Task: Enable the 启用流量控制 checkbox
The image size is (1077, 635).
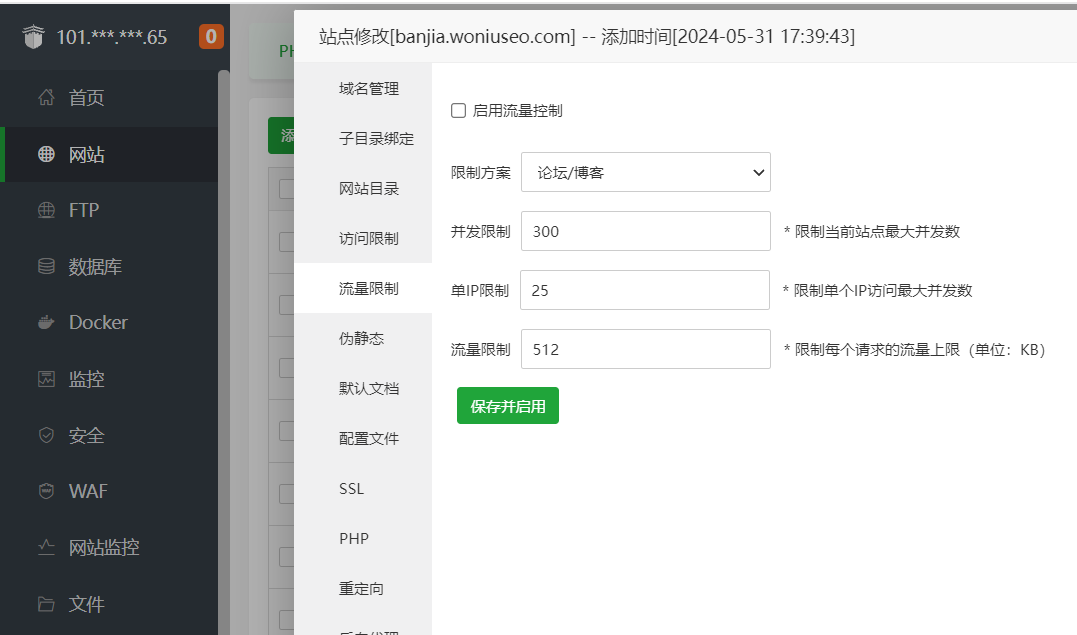Action: (x=459, y=111)
